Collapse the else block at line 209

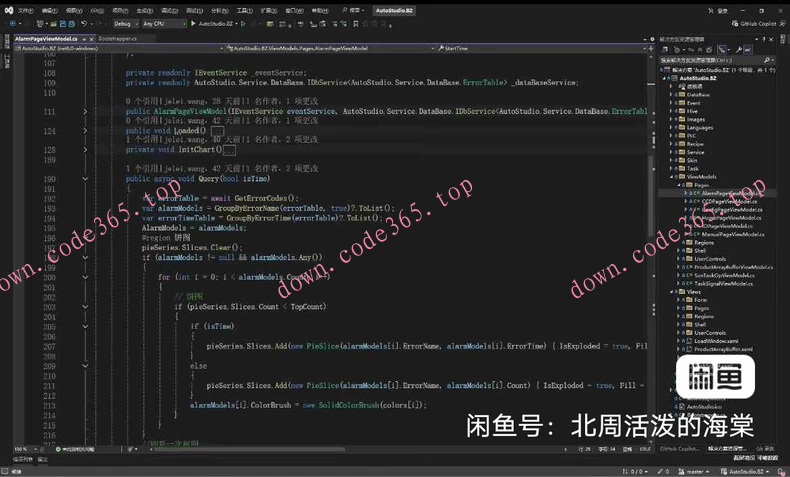click(x=85, y=366)
